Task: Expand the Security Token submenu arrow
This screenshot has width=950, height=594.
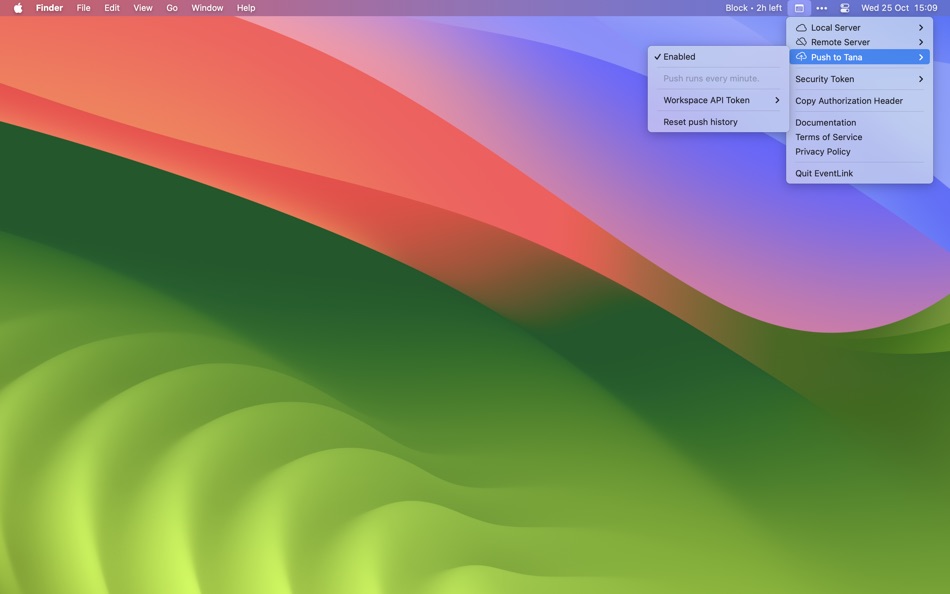Action: 920,79
